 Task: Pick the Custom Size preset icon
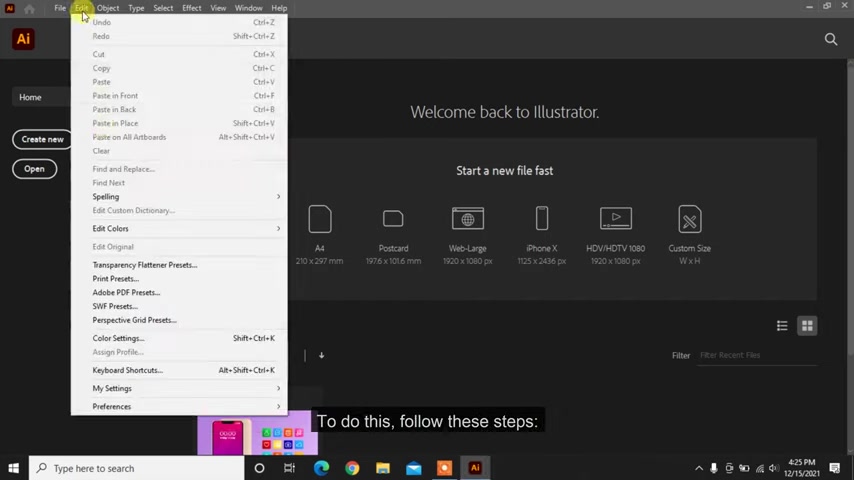[x=690, y=219]
